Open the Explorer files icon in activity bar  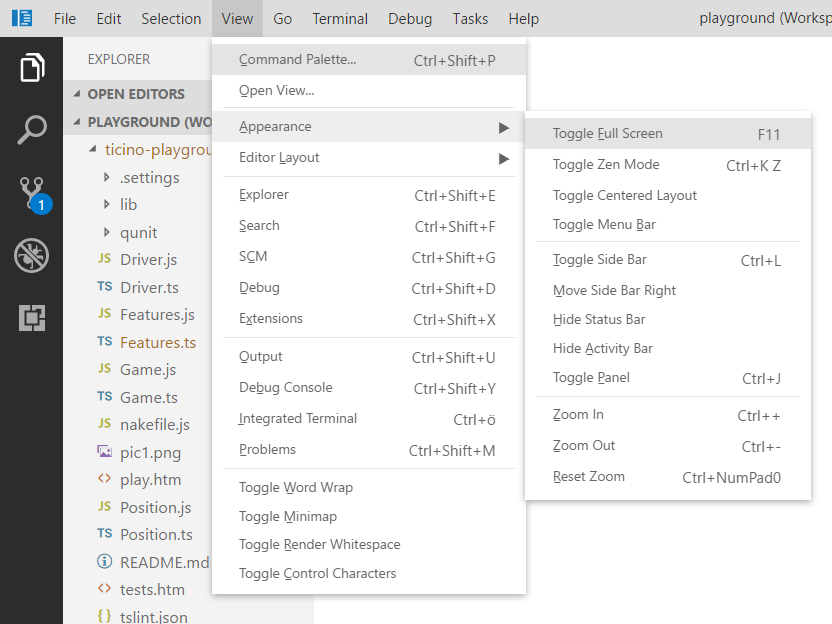tap(32, 67)
